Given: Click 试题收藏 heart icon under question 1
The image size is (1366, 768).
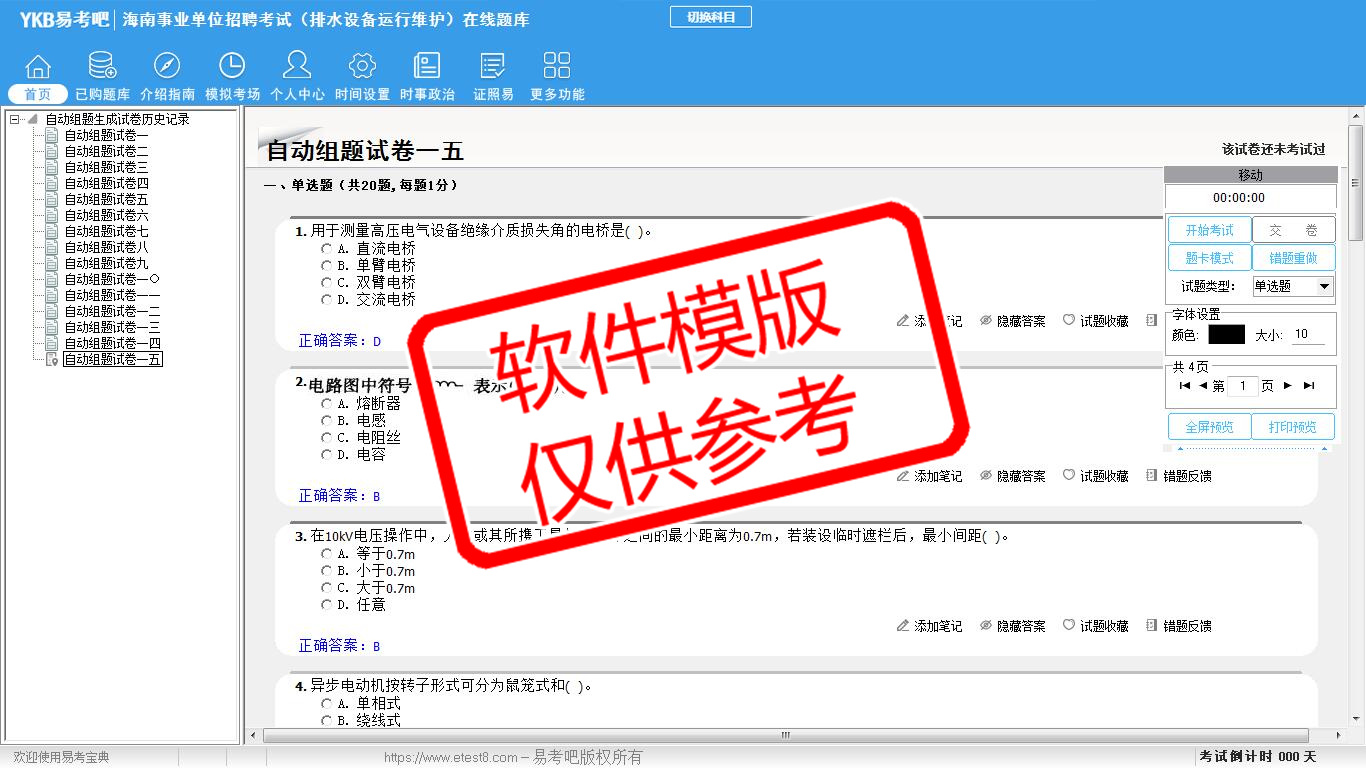Looking at the screenshot, I should click(1069, 321).
